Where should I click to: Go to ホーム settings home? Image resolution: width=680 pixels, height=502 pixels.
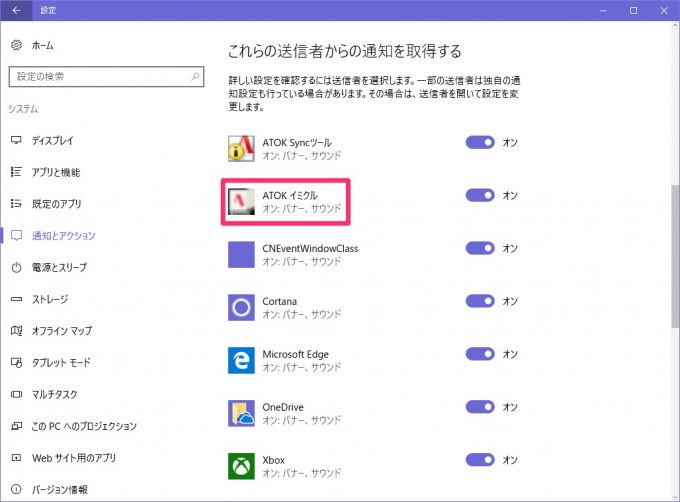pos(42,45)
